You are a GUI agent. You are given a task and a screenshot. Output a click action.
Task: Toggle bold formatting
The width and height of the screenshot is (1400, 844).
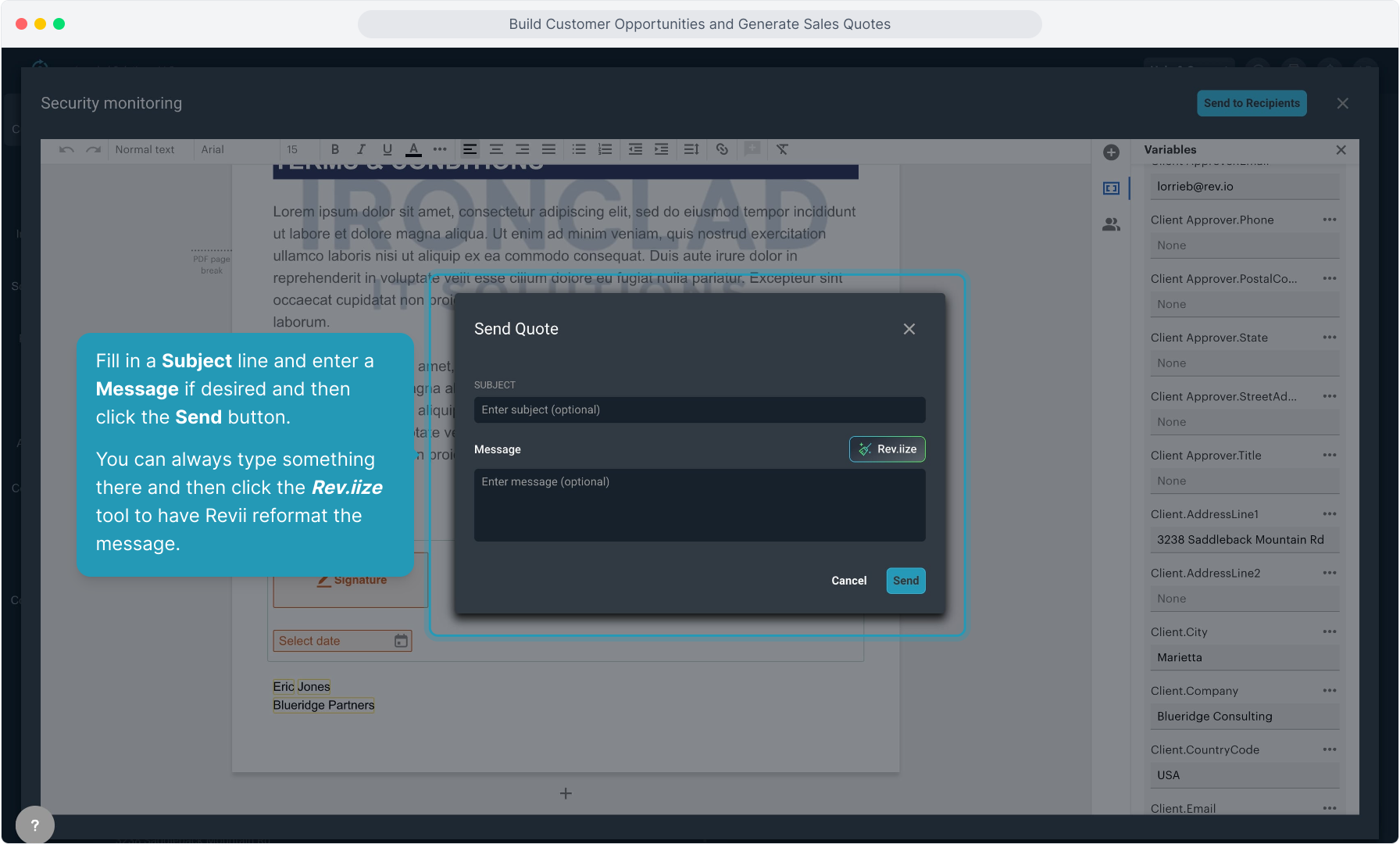point(335,149)
